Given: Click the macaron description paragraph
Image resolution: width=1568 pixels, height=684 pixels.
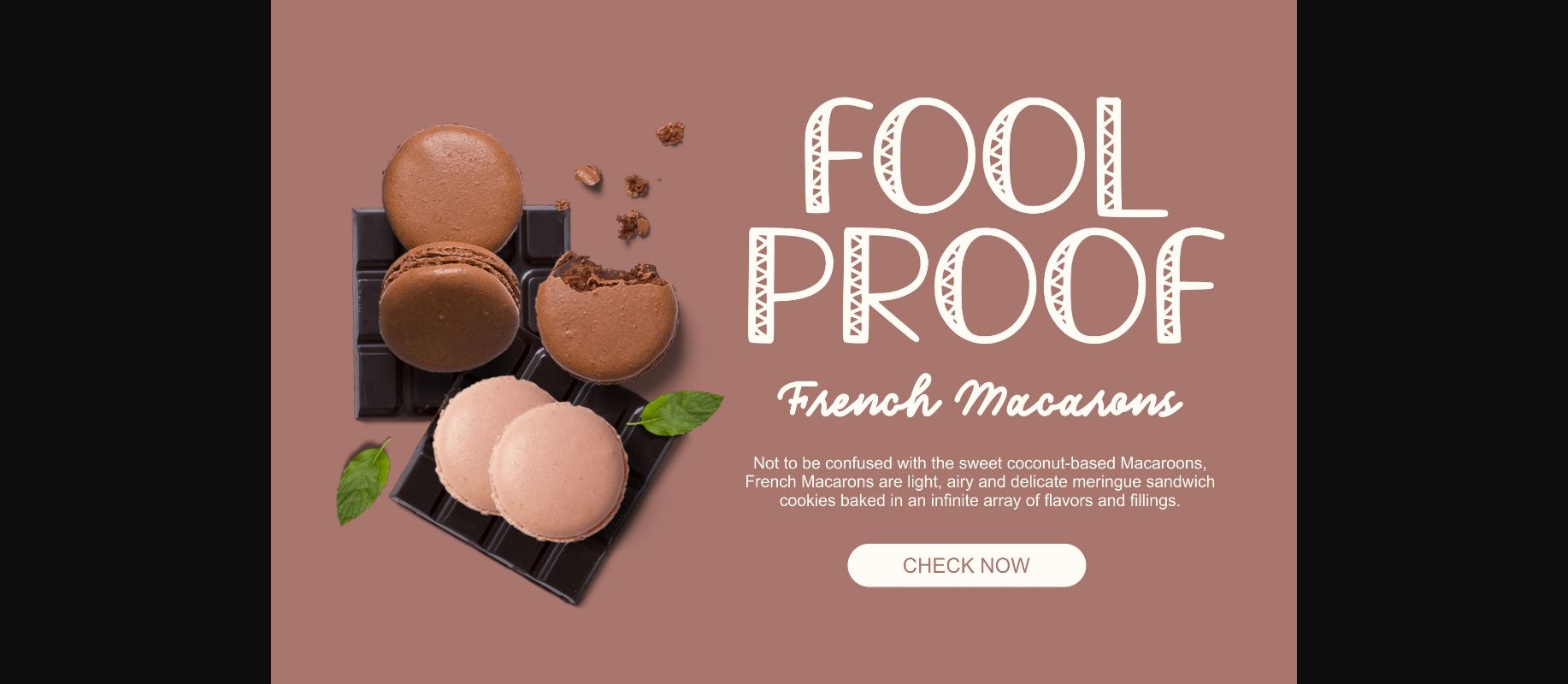Looking at the screenshot, I should [x=980, y=482].
